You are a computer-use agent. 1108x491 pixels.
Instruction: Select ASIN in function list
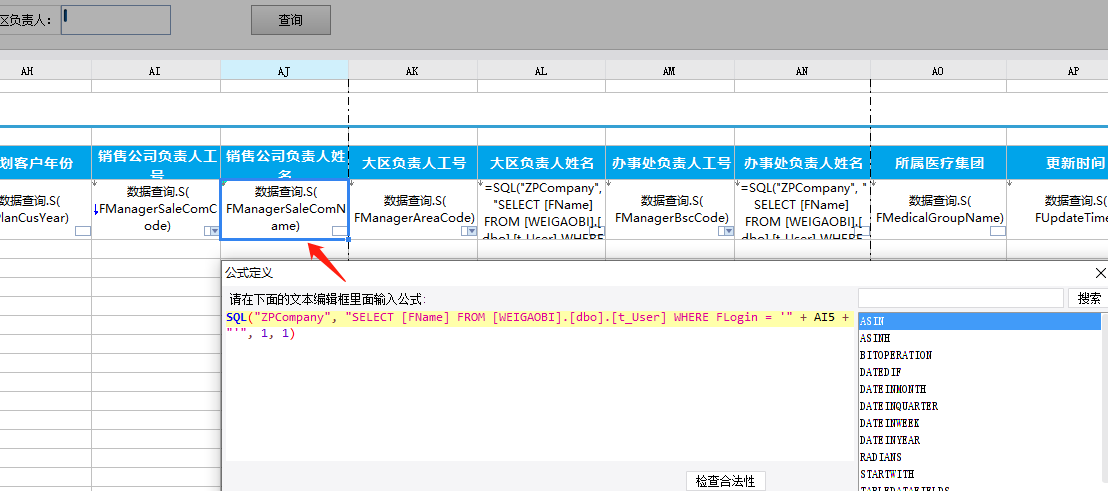coord(980,321)
